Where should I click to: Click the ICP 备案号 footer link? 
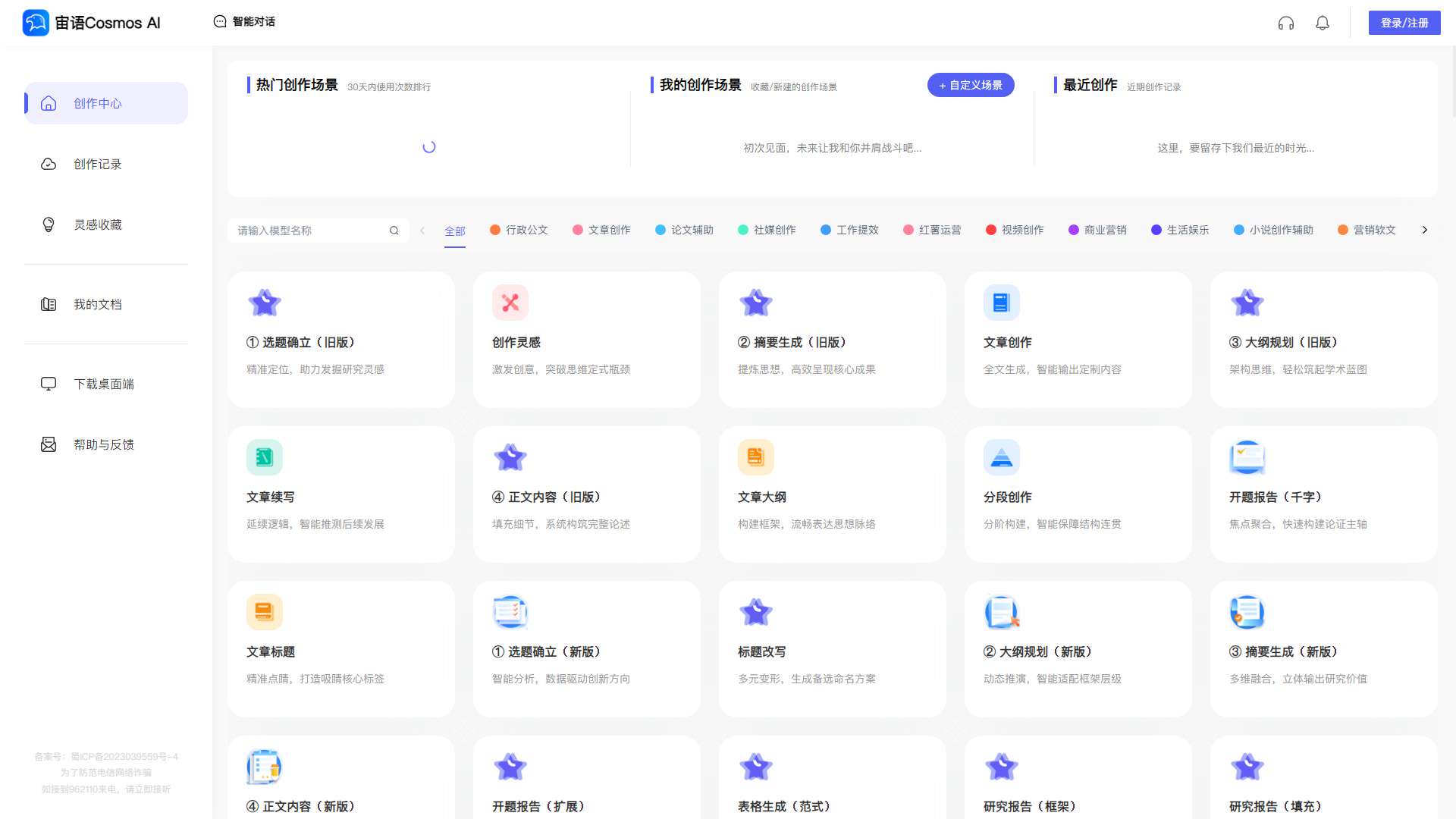tap(106, 757)
